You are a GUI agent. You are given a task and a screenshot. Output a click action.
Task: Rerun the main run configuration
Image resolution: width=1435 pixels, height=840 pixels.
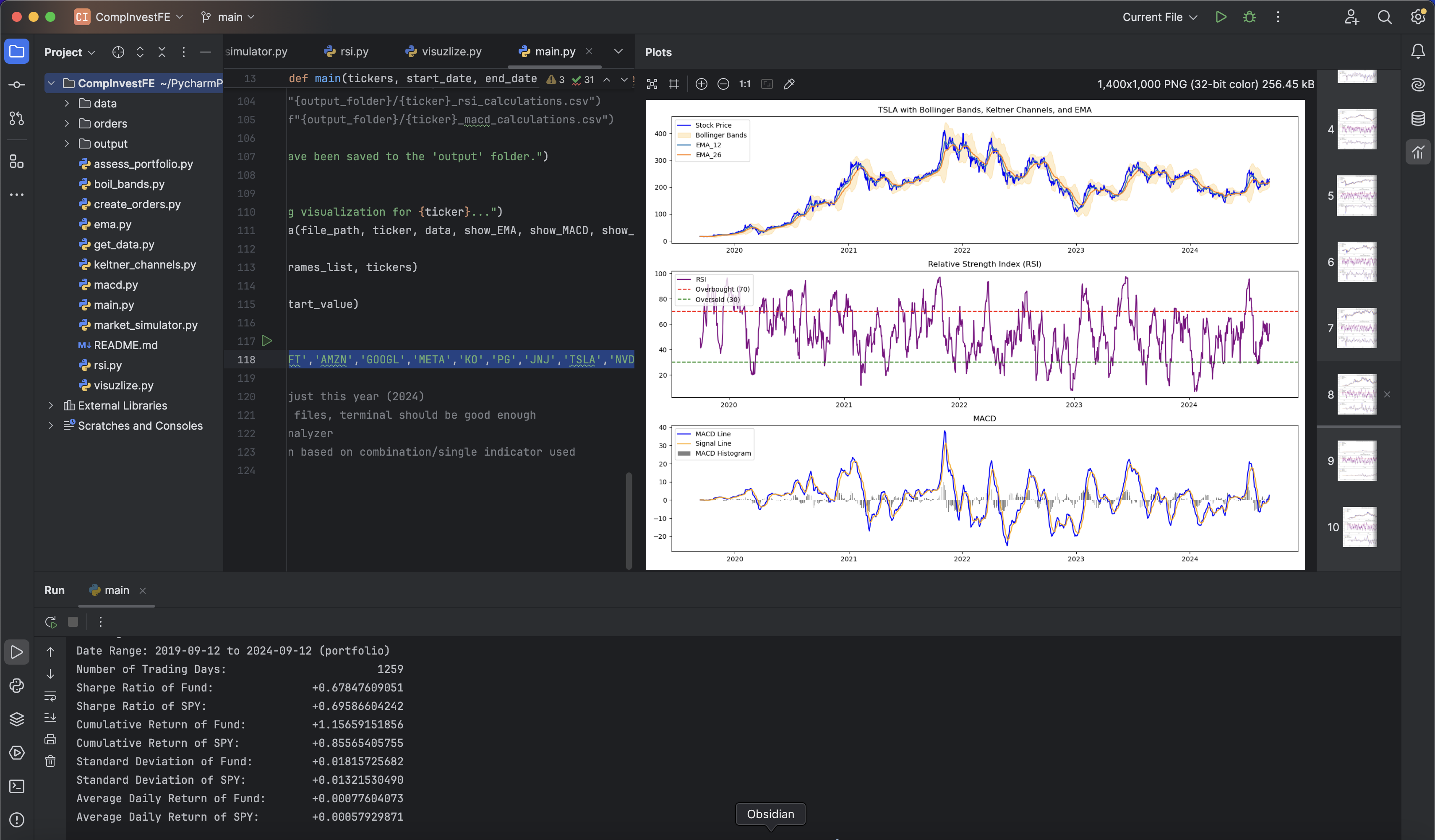[51, 622]
